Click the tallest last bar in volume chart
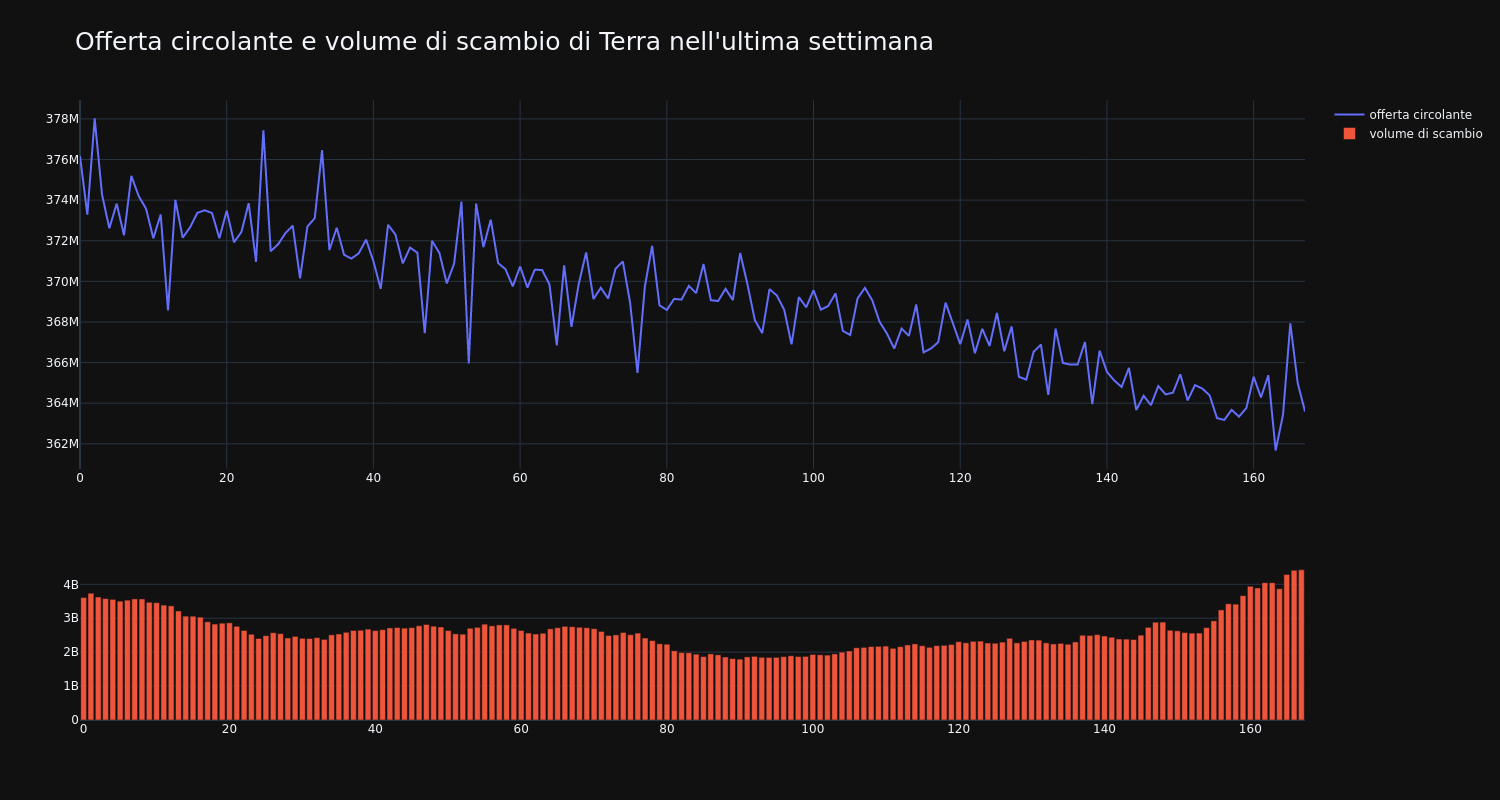1500x800 pixels. coord(1301,645)
